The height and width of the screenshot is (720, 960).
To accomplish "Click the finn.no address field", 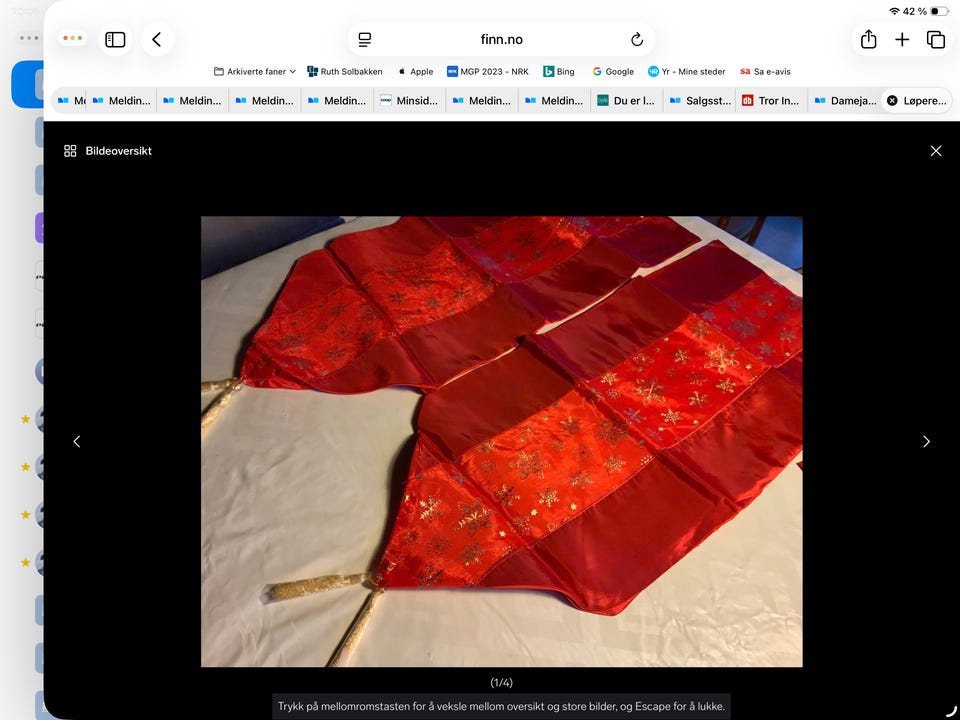I will 501,40.
